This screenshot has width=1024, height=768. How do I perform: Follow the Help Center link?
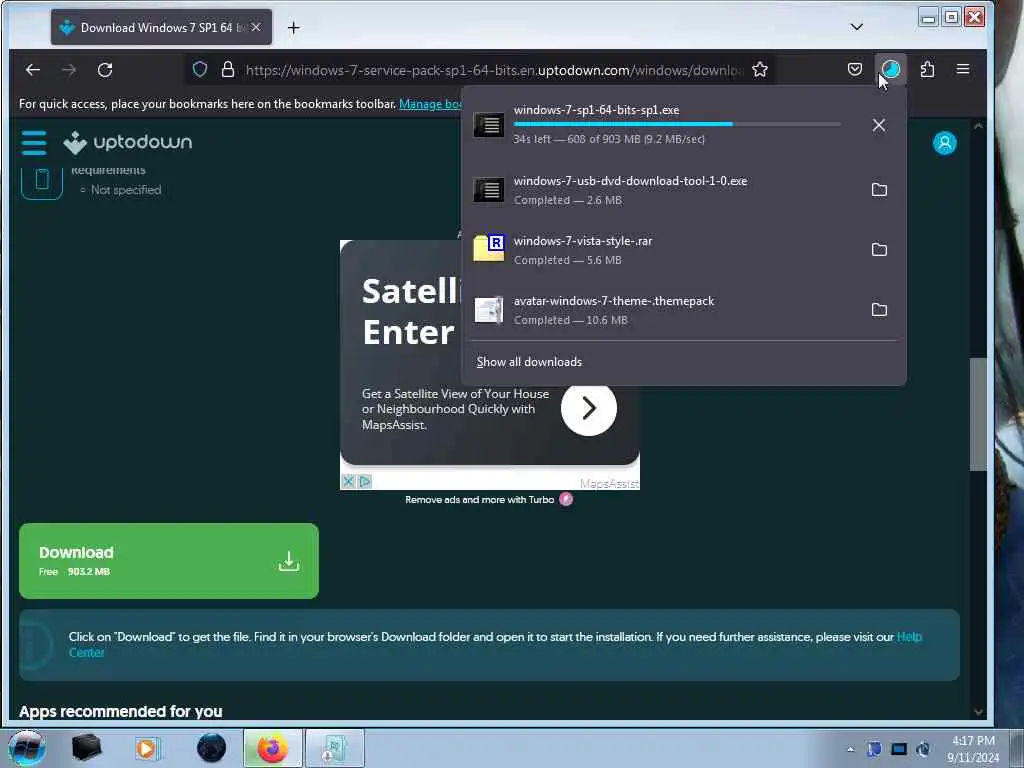(908, 637)
